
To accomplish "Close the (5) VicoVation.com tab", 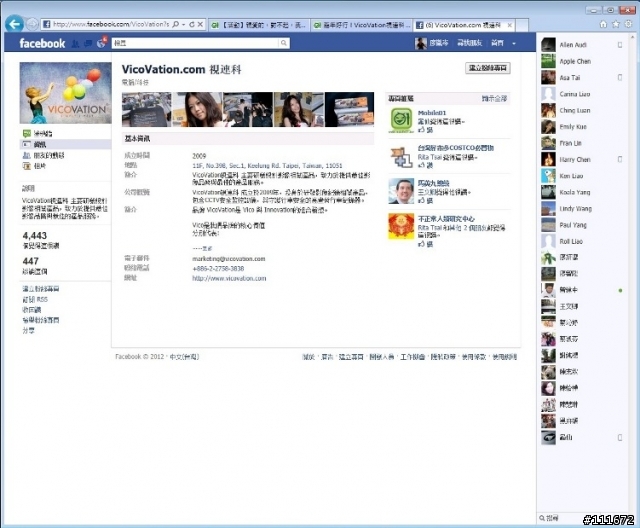I will click(x=509, y=25).
